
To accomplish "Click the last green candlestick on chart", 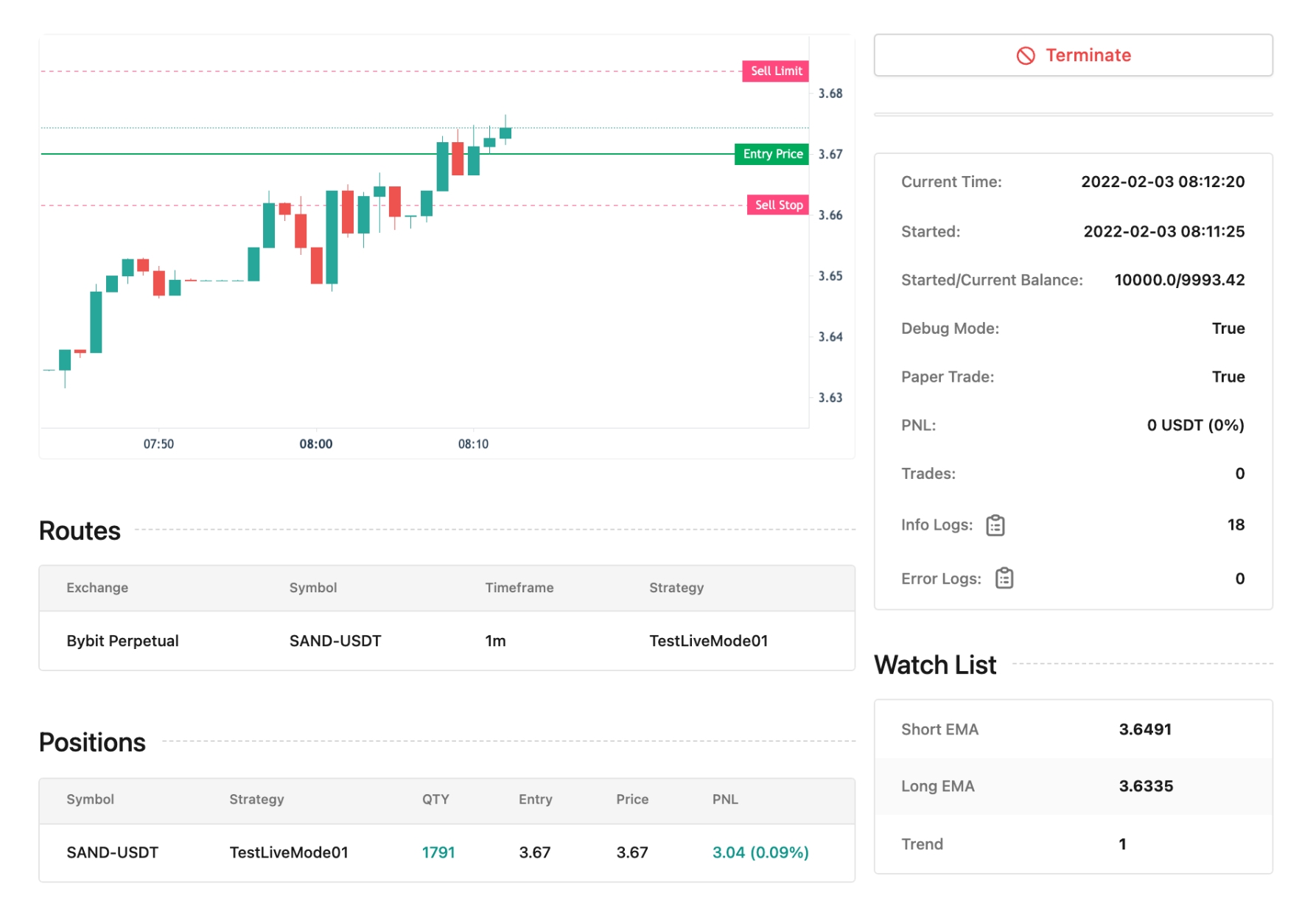I will [x=505, y=133].
